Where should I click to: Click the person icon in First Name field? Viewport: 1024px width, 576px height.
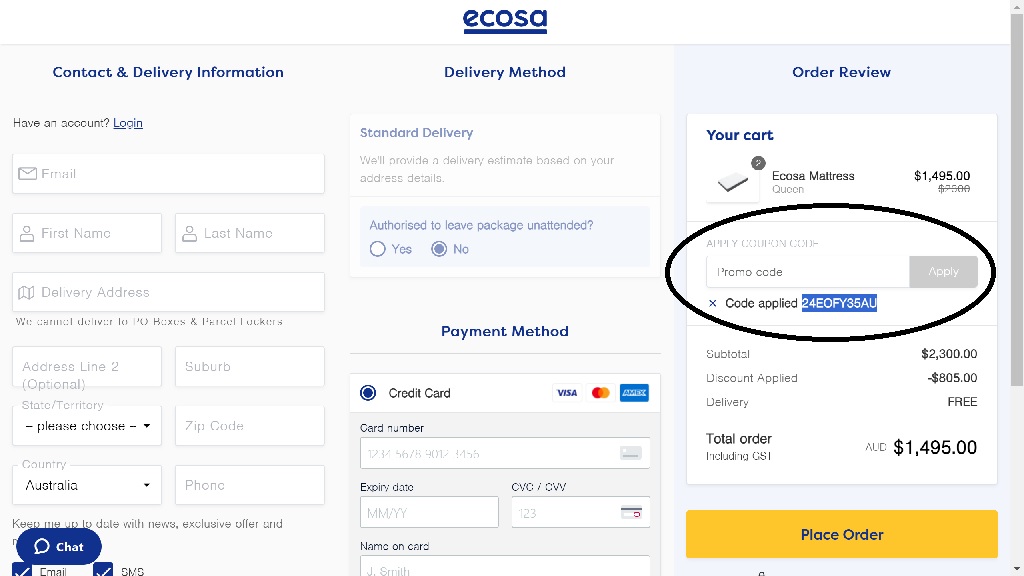coord(27,233)
